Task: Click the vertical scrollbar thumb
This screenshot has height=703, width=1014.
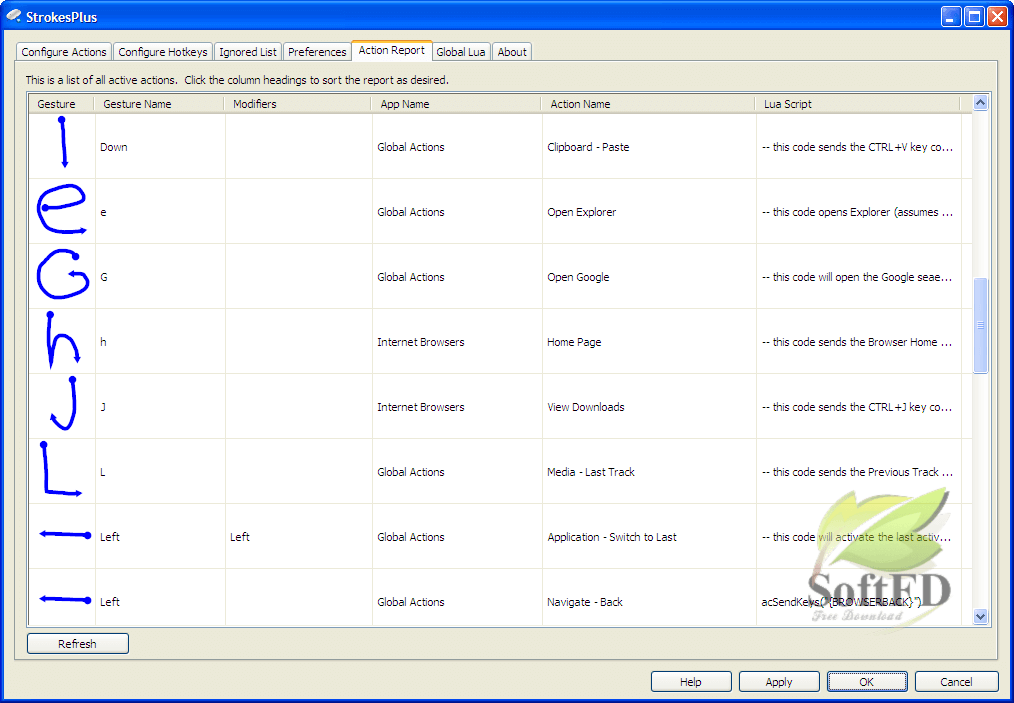Action: pyautogui.click(x=980, y=325)
